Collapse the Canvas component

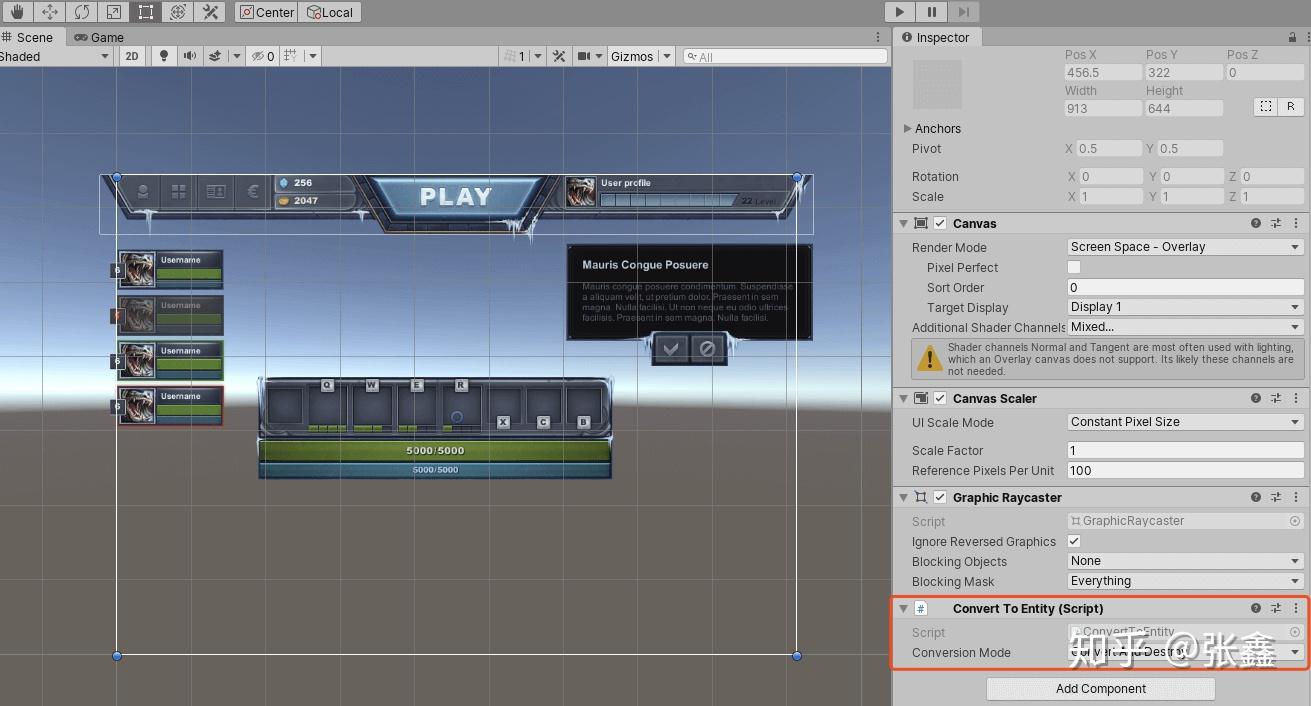coord(903,223)
